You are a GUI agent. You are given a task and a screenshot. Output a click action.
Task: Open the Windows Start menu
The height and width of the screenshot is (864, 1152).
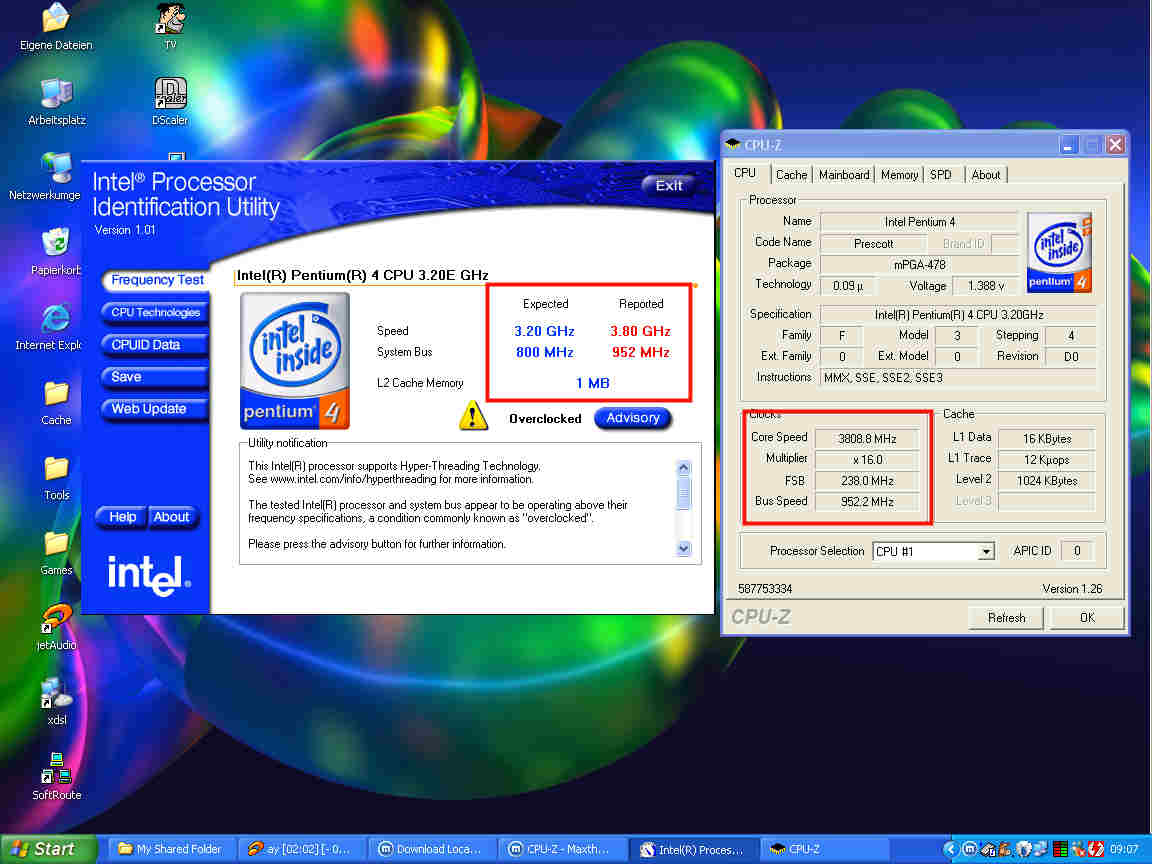point(48,849)
